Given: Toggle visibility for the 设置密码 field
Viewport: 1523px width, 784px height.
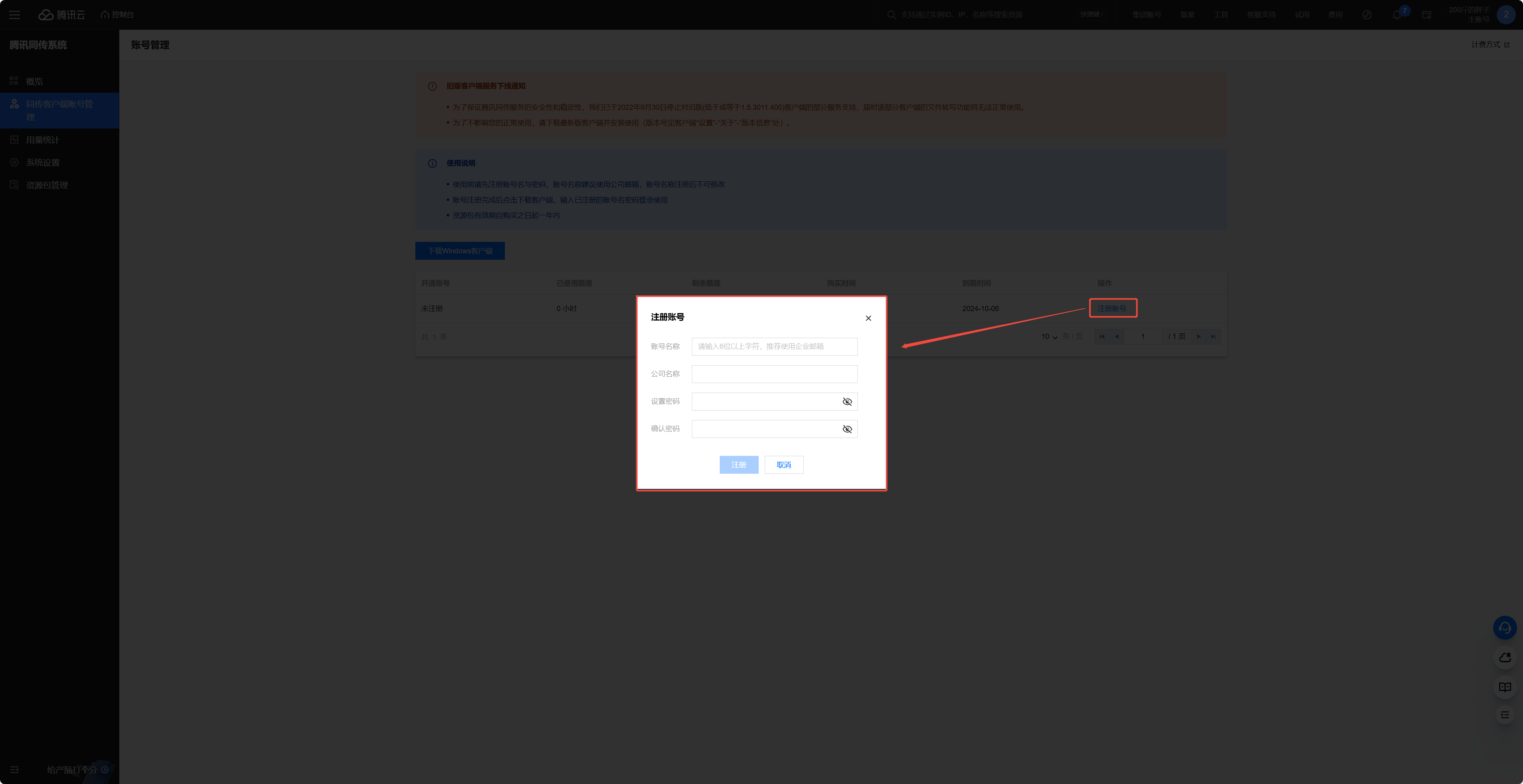Looking at the screenshot, I should click(847, 401).
